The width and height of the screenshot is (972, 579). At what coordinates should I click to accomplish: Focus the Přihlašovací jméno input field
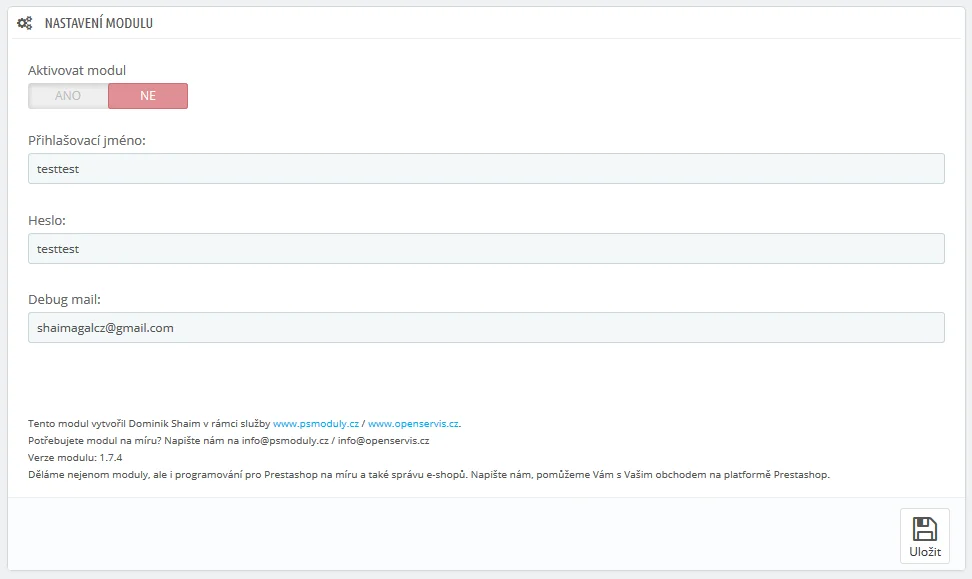tap(486, 169)
